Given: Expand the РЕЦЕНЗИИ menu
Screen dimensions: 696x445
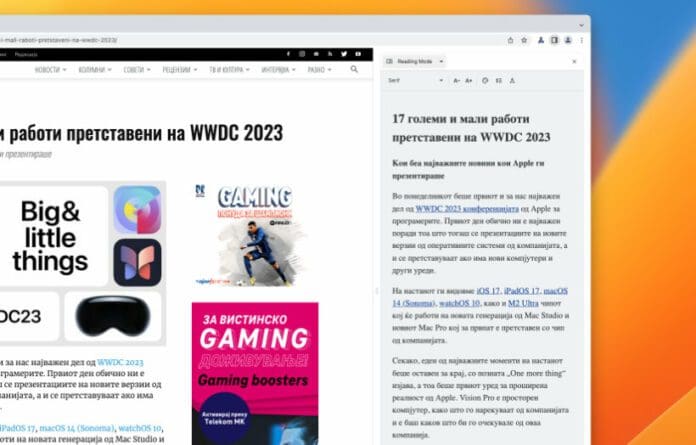Looking at the screenshot, I should coord(180,70).
